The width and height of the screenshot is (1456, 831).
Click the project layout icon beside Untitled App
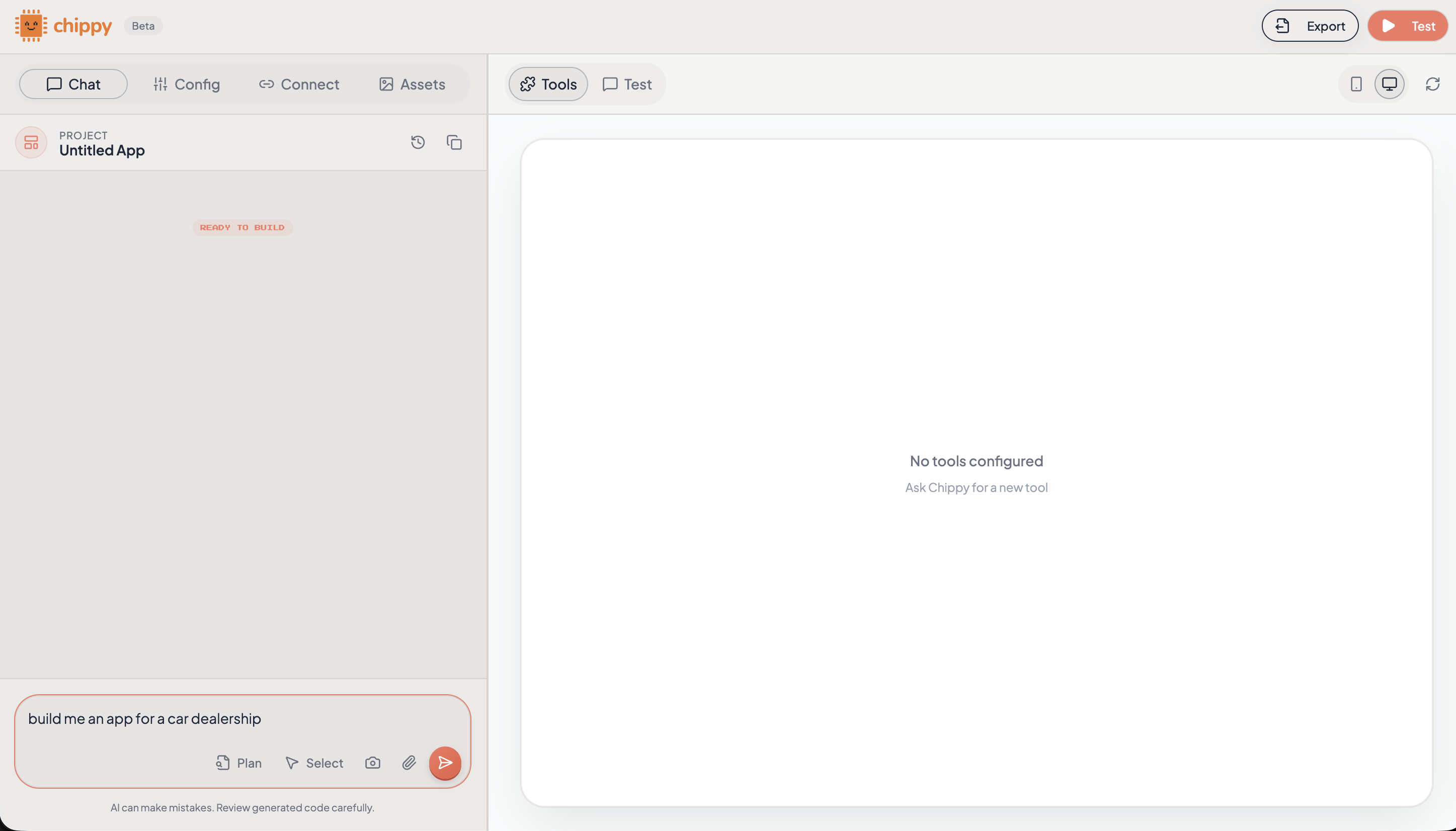tap(31, 142)
